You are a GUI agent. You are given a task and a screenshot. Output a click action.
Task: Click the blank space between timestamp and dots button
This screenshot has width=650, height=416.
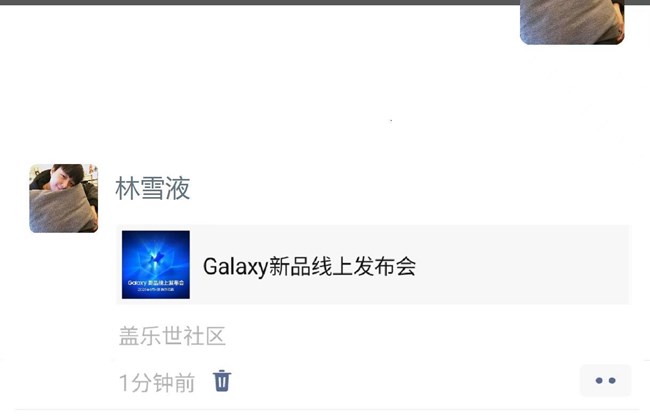click(405, 381)
